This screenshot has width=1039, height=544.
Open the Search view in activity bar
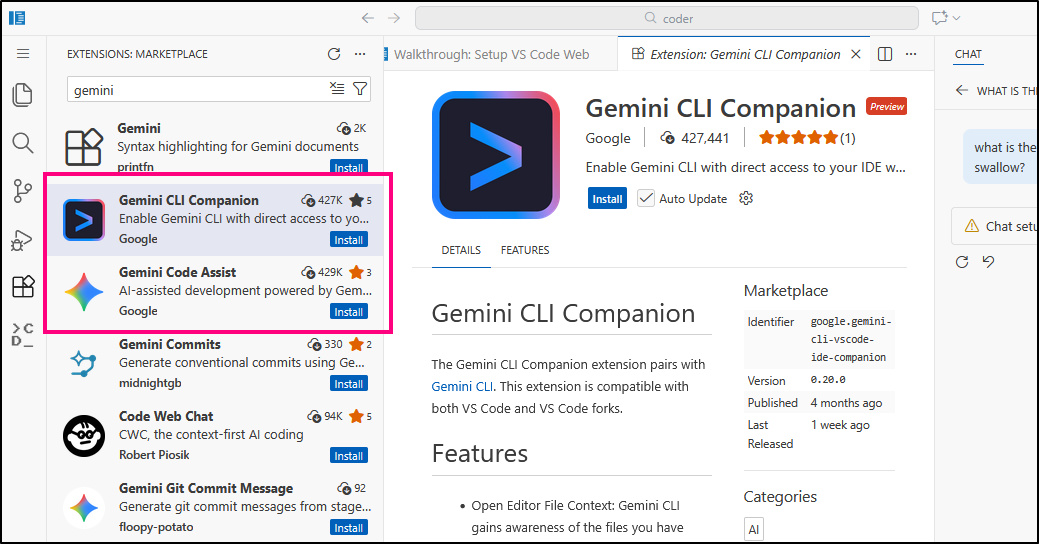coord(22,143)
